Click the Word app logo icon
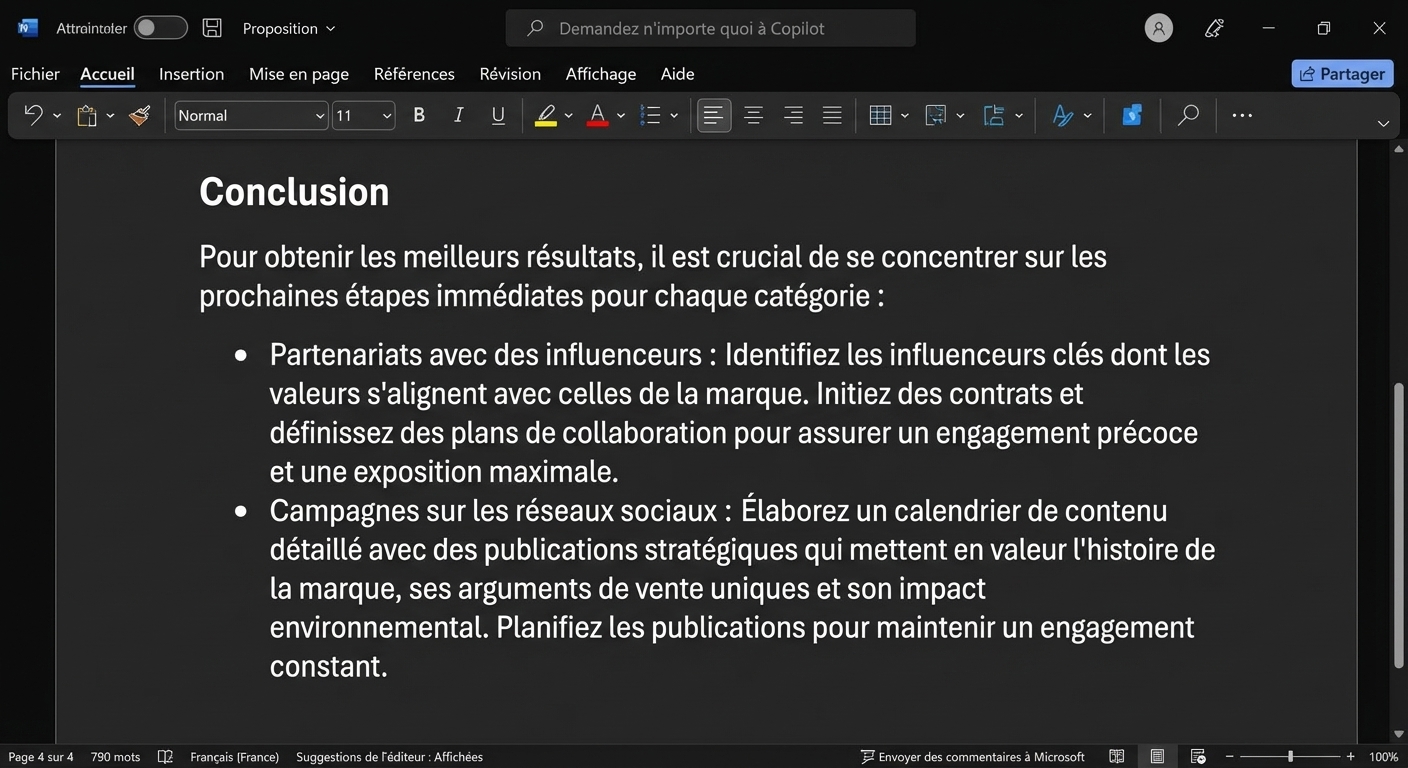Screen dimensions: 1408x768 27,28
